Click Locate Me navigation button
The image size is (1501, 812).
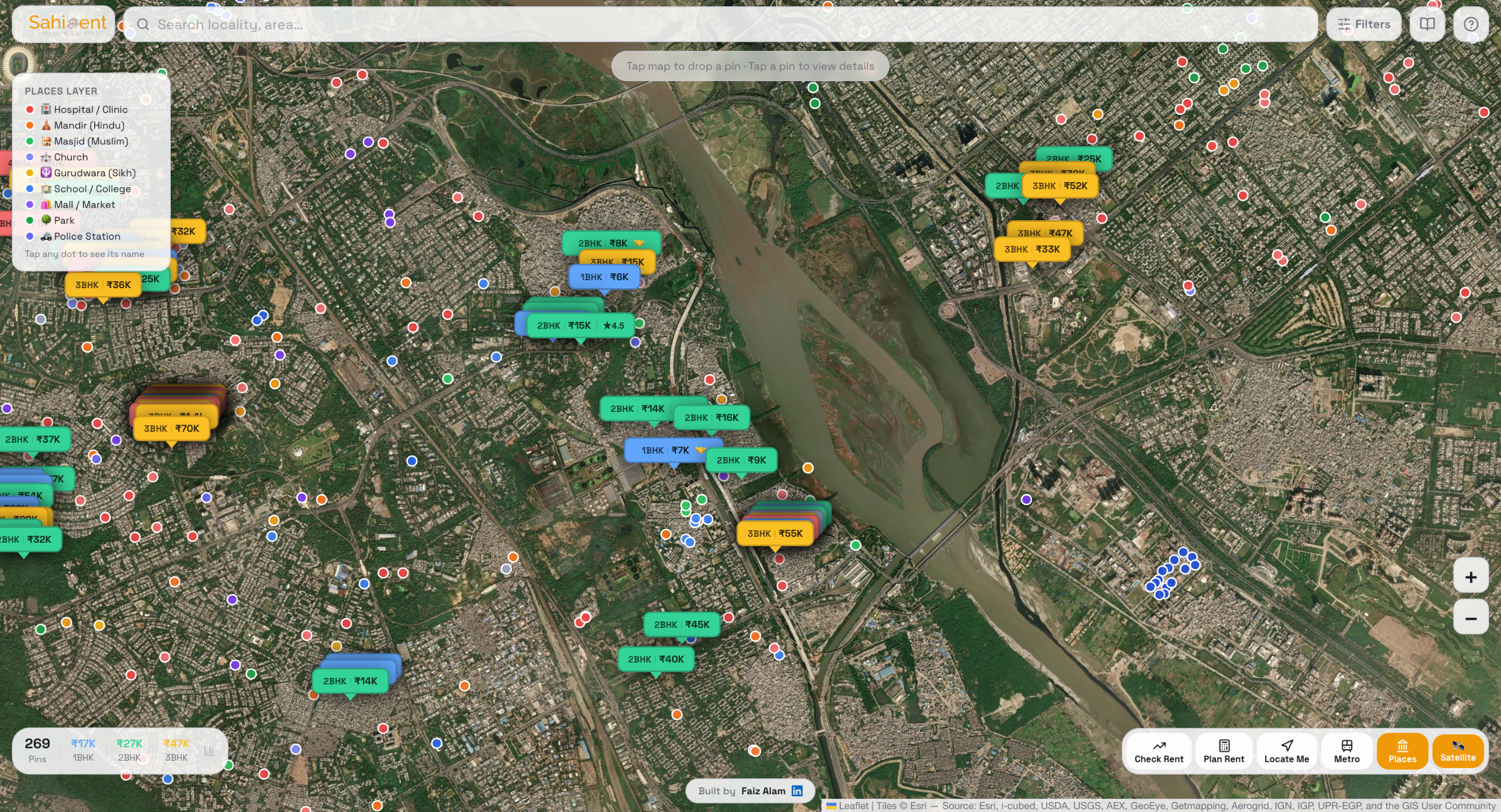click(x=1286, y=751)
